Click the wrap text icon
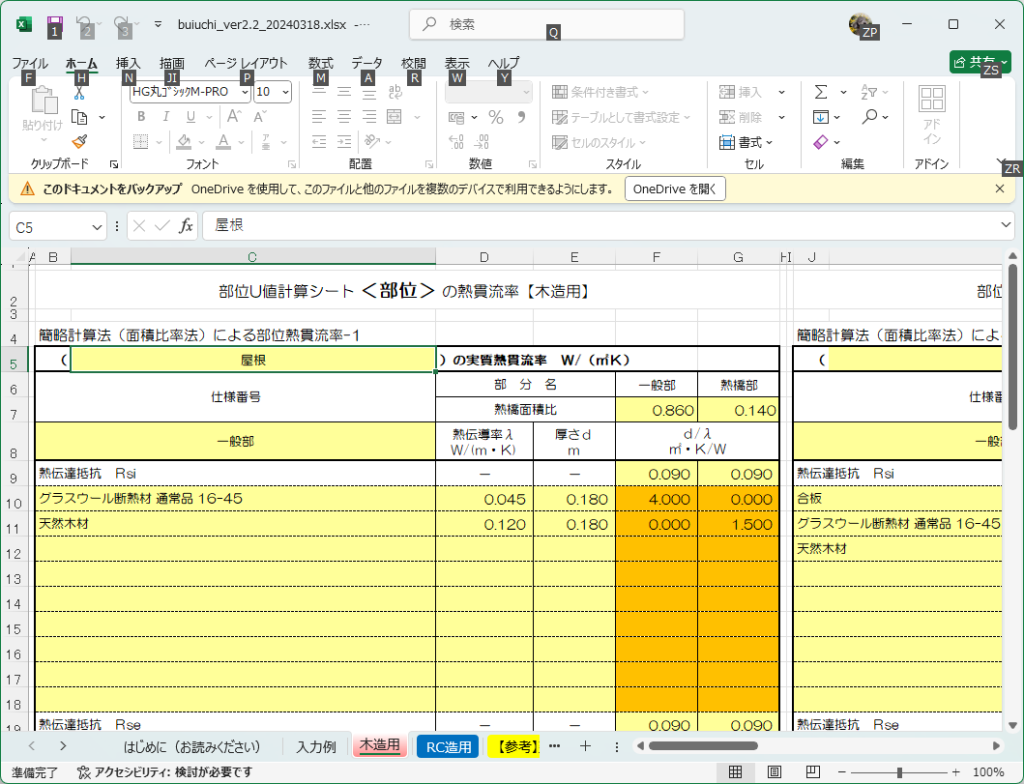The height and width of the screenshot is (784, 1024). point(395,92)
